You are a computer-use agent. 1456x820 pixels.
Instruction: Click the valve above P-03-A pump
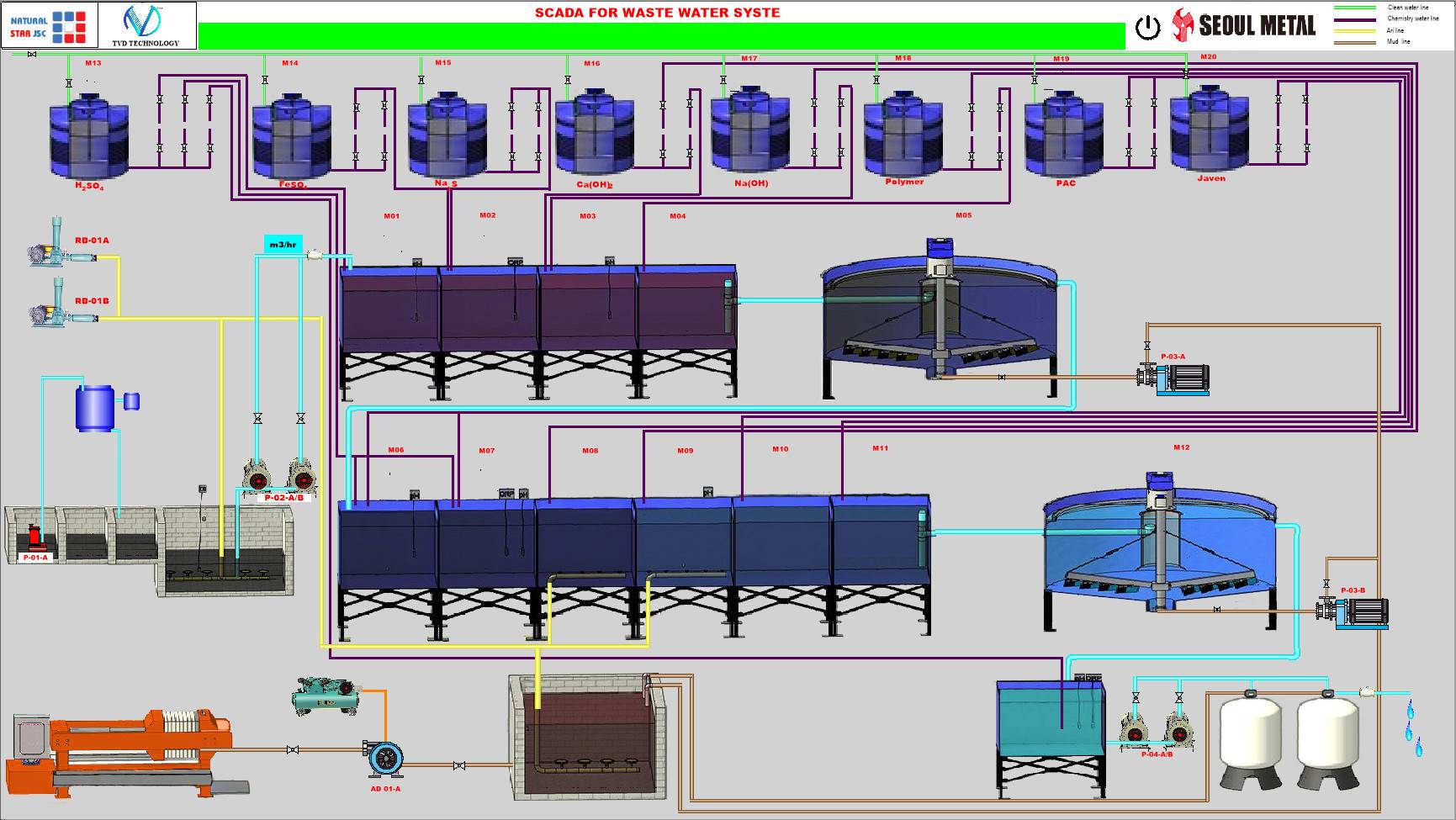(x=1146, y=346)
